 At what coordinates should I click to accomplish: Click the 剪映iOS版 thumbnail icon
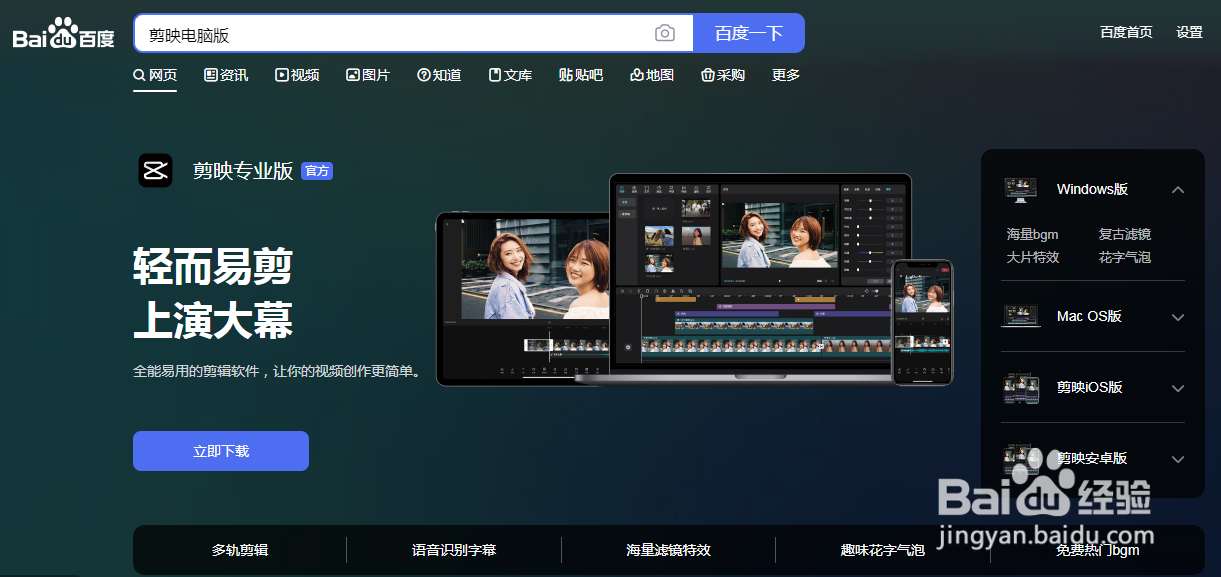pos(1021,388)
